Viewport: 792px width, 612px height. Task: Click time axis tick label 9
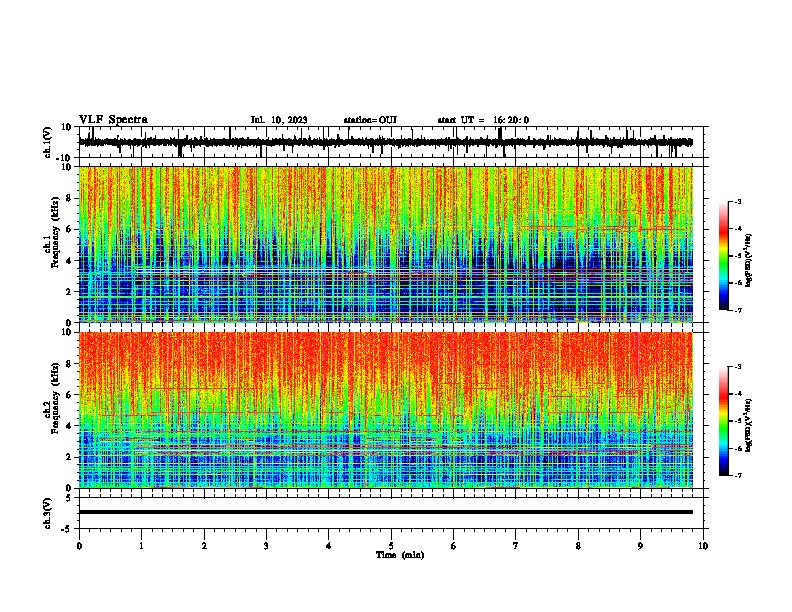[640, 546]
